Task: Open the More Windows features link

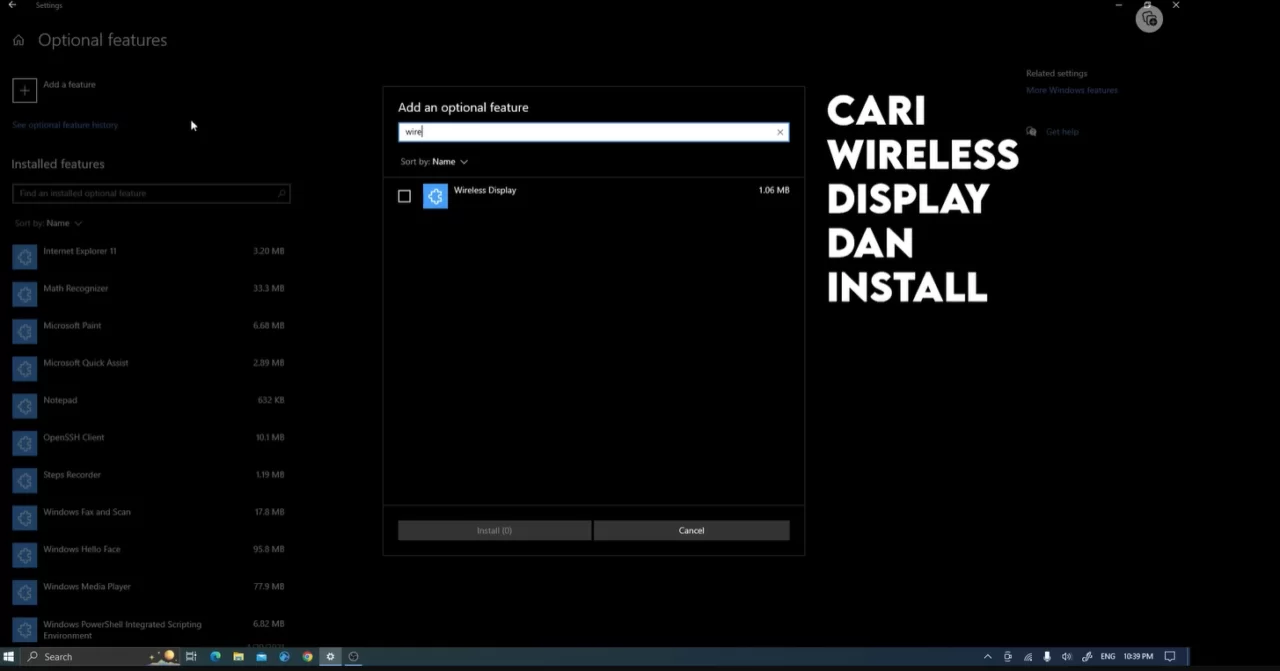Action: tap(1071, 90)
